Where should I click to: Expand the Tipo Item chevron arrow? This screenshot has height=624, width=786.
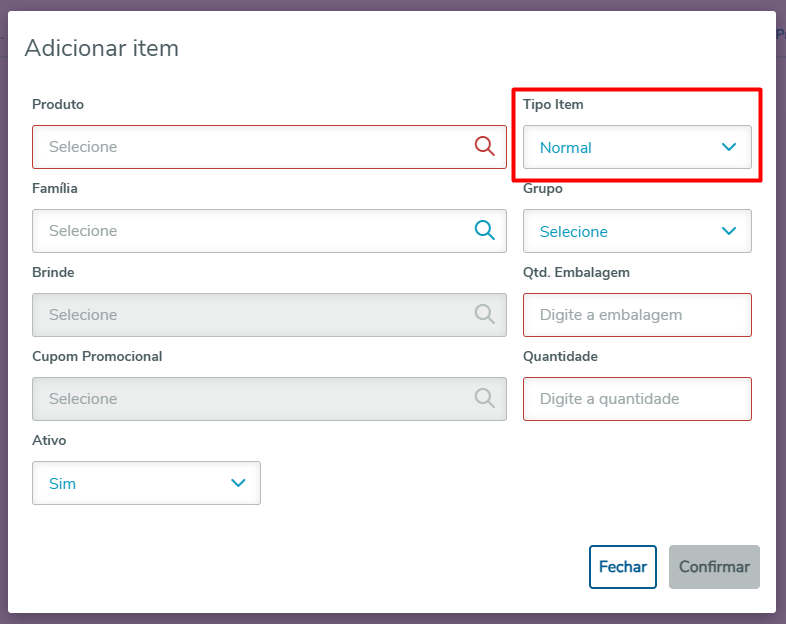[x=729, y=147]
